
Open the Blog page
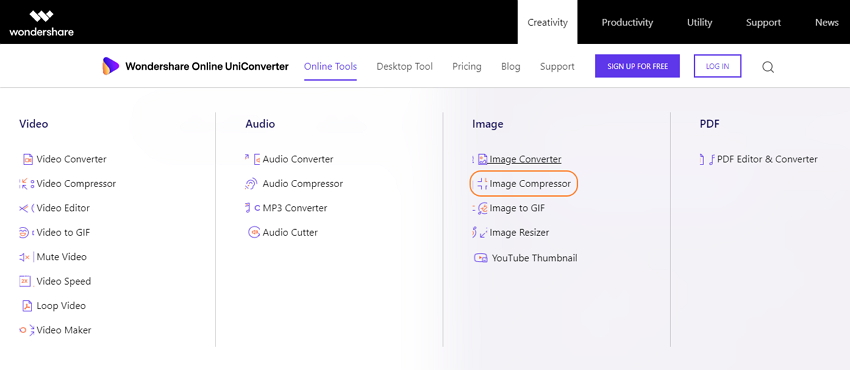click(511, 67)
